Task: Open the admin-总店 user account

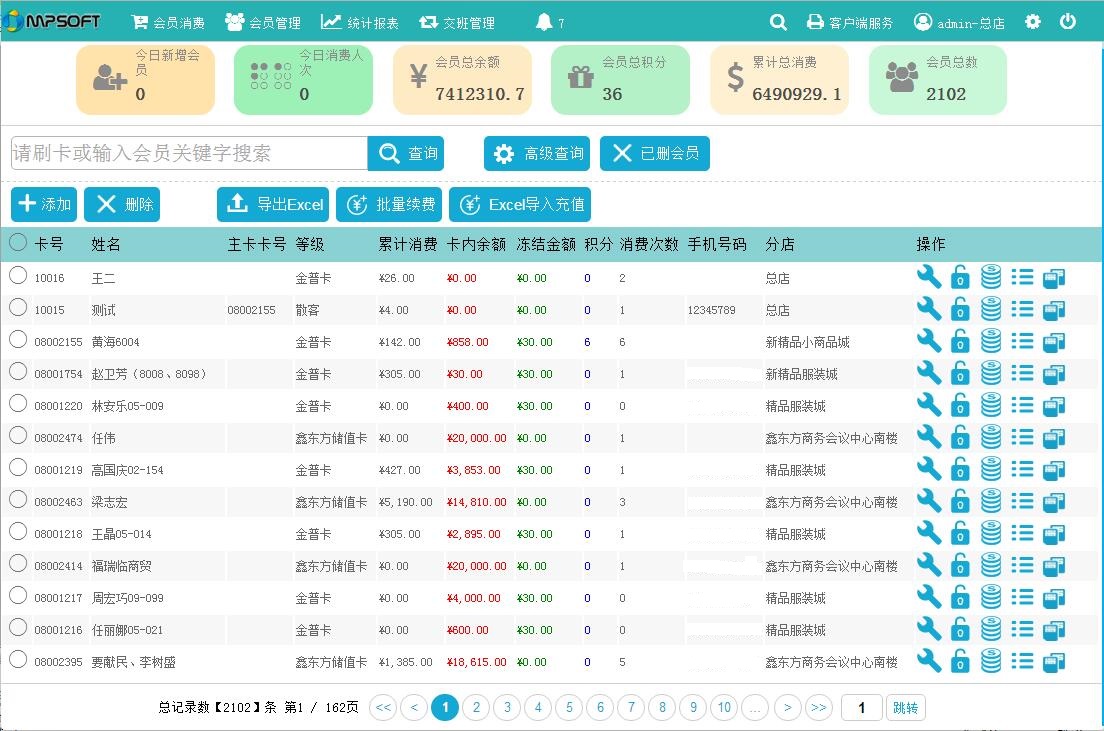Action: coord(959,23)
